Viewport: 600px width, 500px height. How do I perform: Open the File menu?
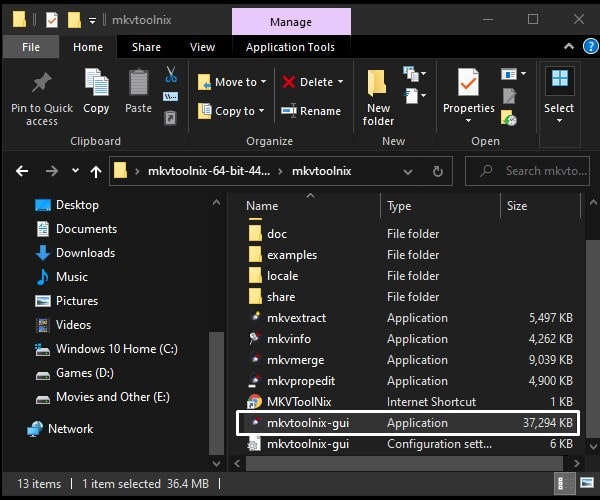pos(31,47)
